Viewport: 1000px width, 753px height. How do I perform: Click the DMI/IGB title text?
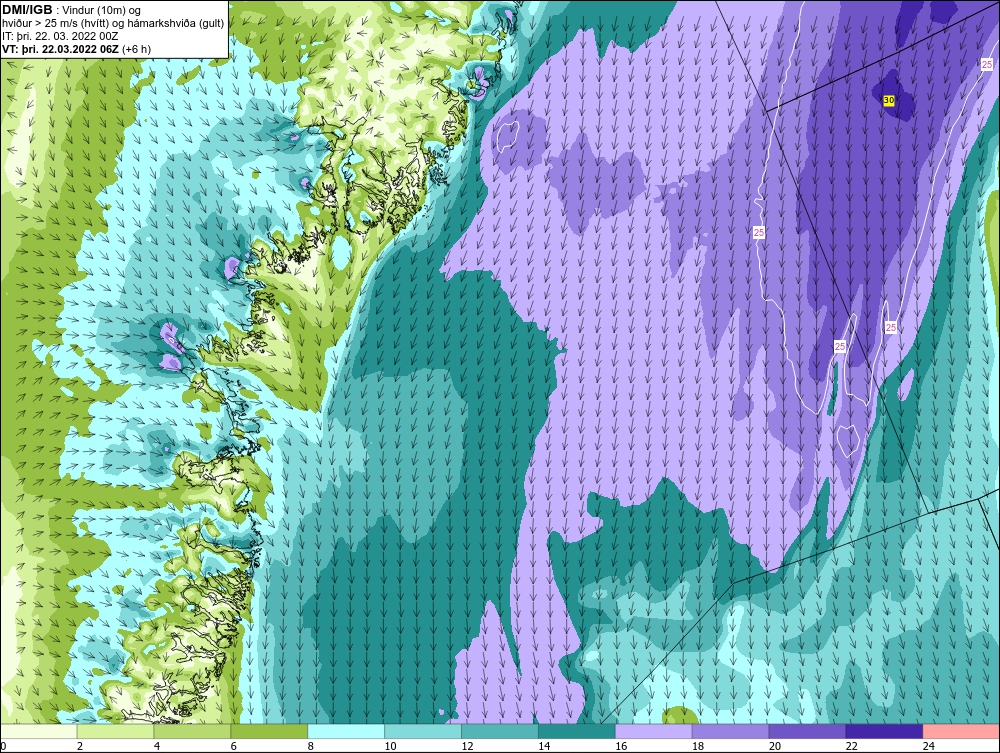click(x=27, y=10)
